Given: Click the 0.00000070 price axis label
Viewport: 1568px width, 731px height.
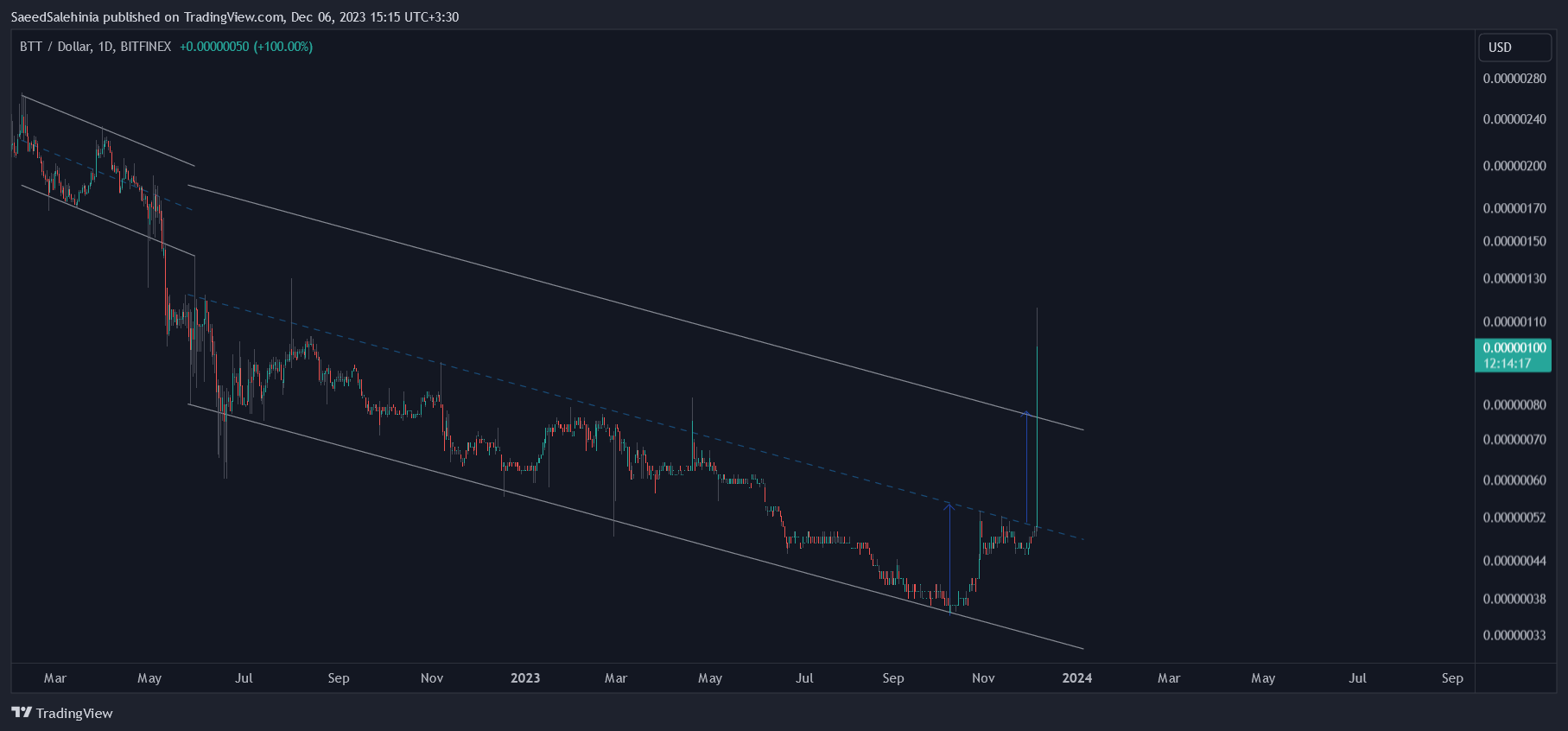Looking at the screenshot, I should [x=1514, y=440].
